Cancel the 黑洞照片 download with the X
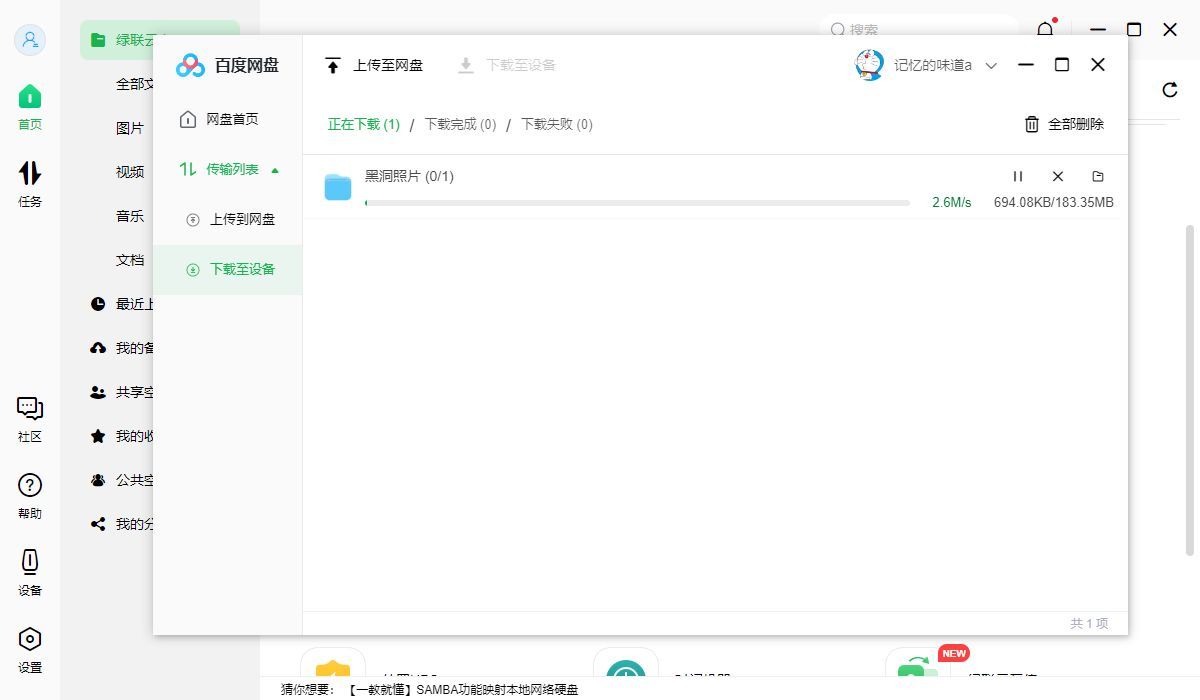1200x700 pixels. point(1057,176)
